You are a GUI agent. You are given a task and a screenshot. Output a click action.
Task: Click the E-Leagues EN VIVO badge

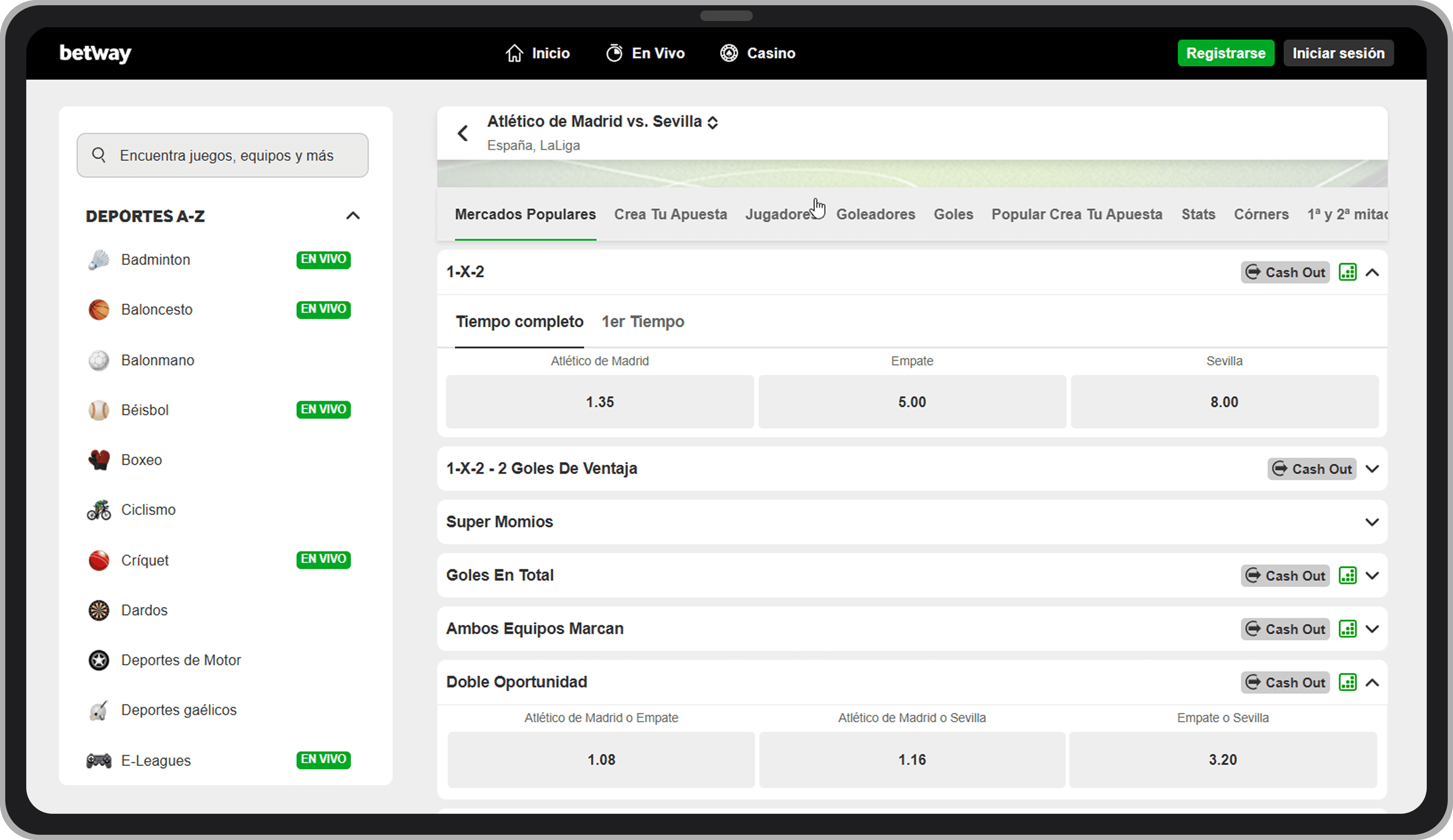323,759
